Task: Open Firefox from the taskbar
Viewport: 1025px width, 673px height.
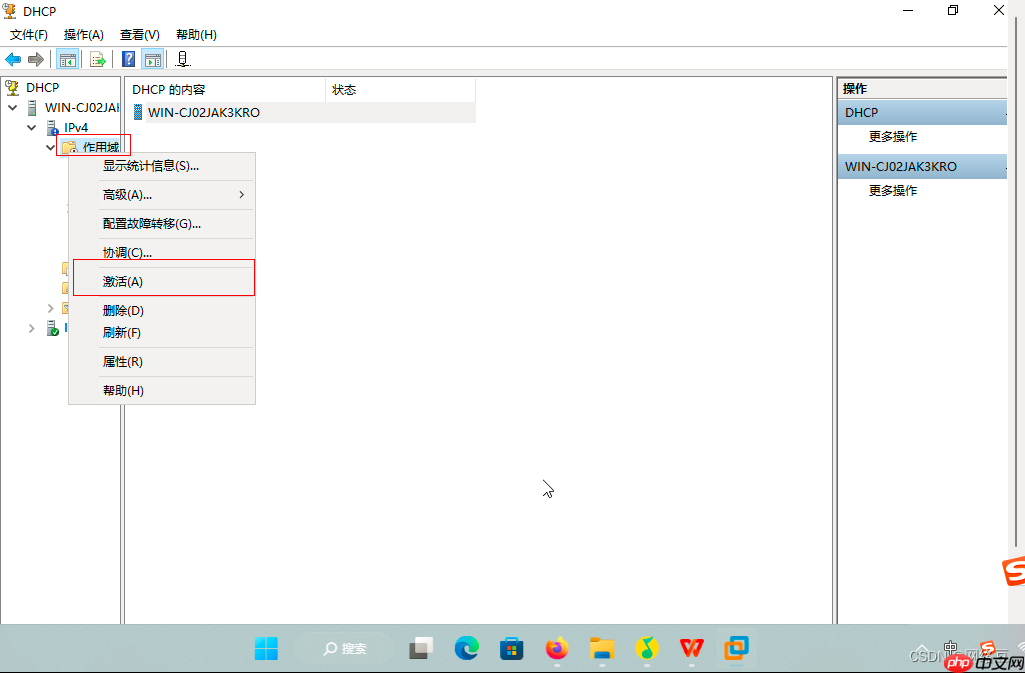Action: click(557, 649)
